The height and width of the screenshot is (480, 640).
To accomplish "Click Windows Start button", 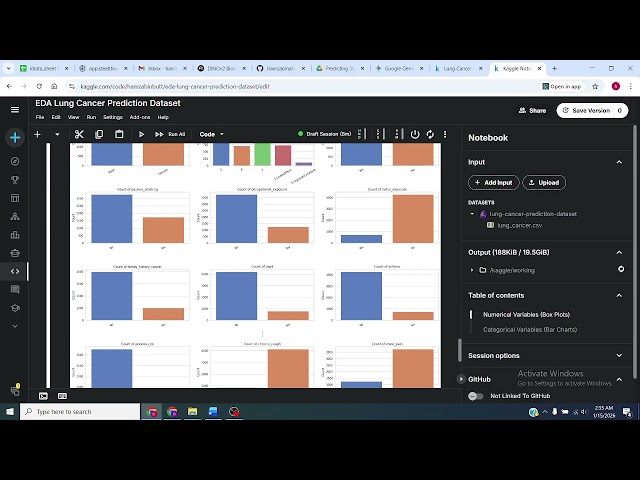I will point(10,412).
